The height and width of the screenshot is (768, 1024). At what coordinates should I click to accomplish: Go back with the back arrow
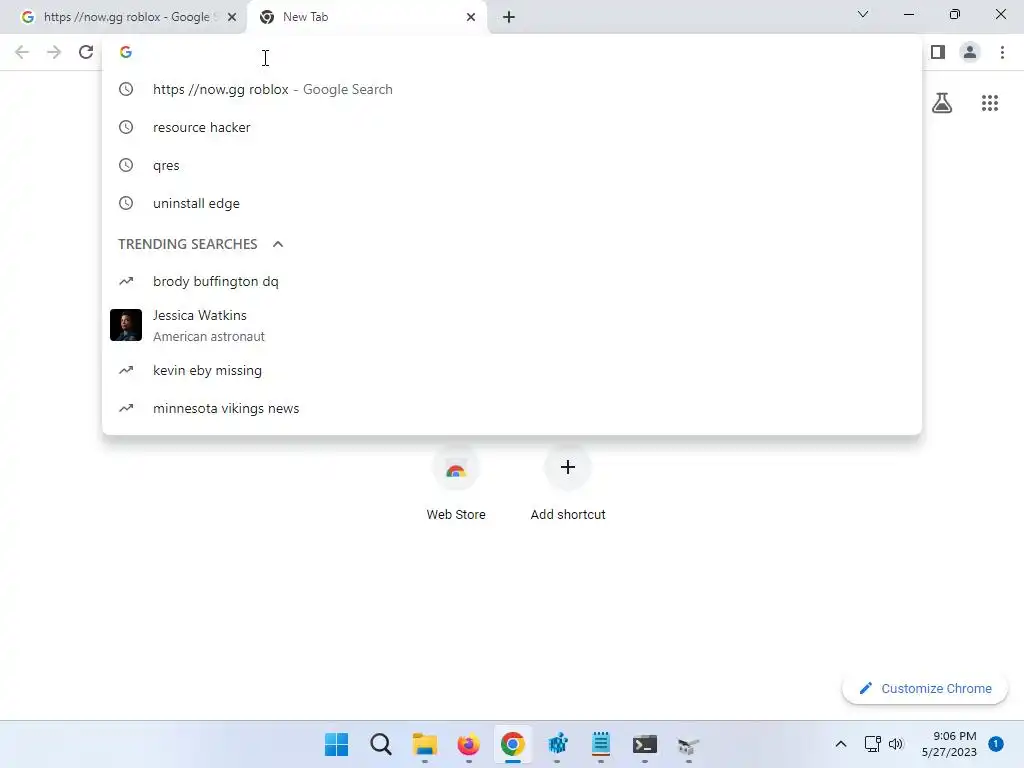coord(22,52)
